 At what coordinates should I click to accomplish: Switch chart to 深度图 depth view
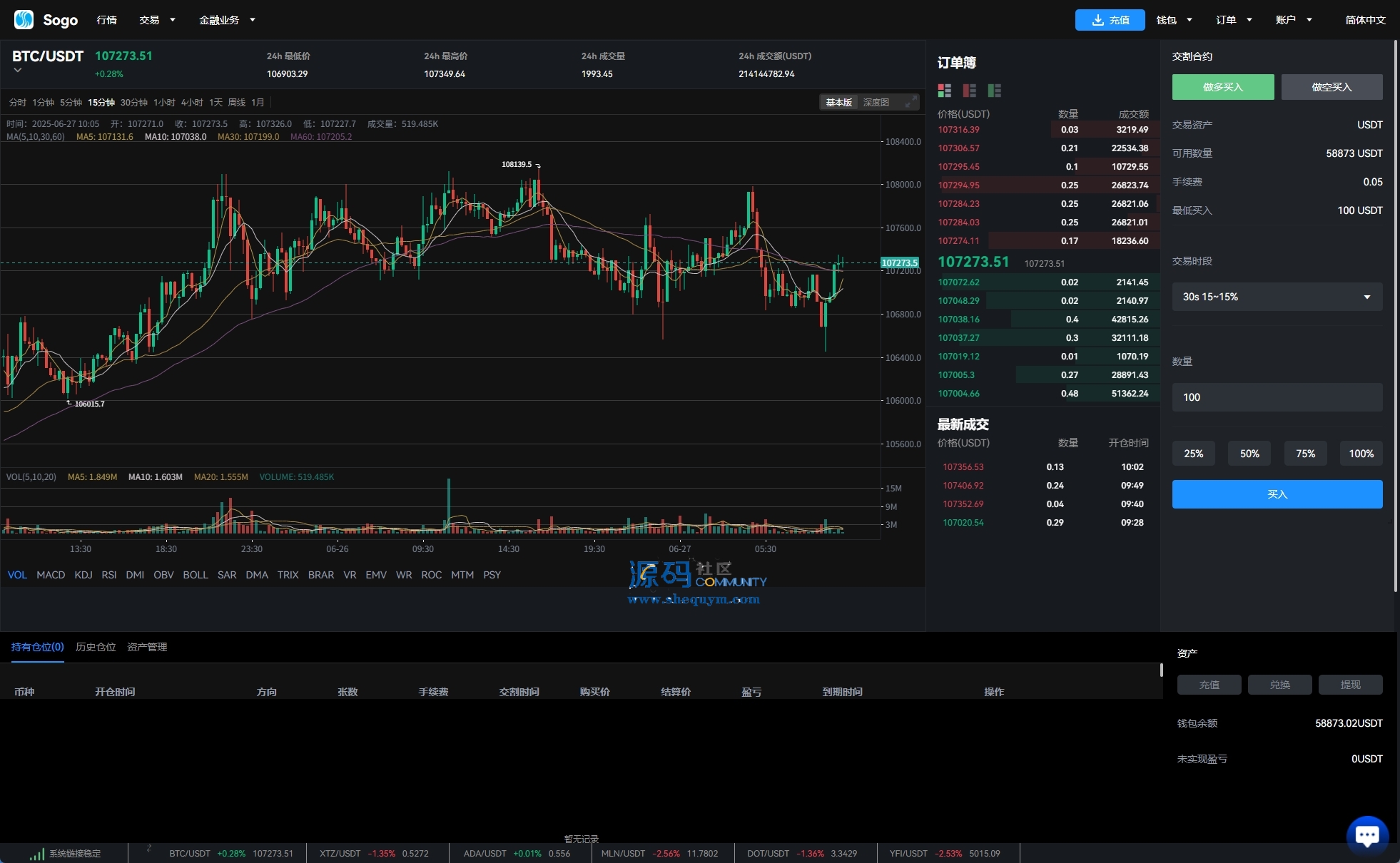(x=876, y=103)
